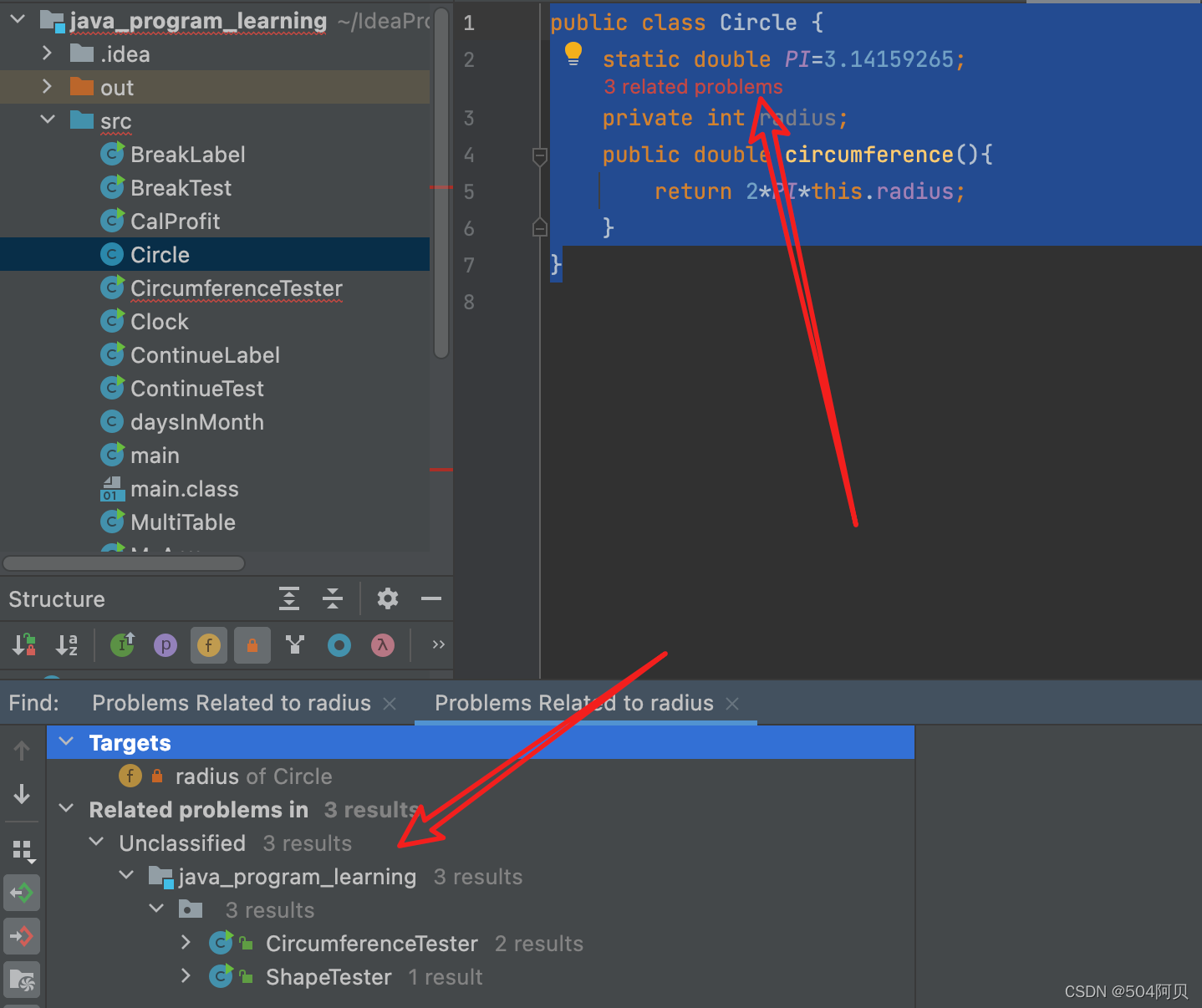Collapse the Unclassified group
This screenshot has height=1008, width=1202.
[x=97, y=842]
